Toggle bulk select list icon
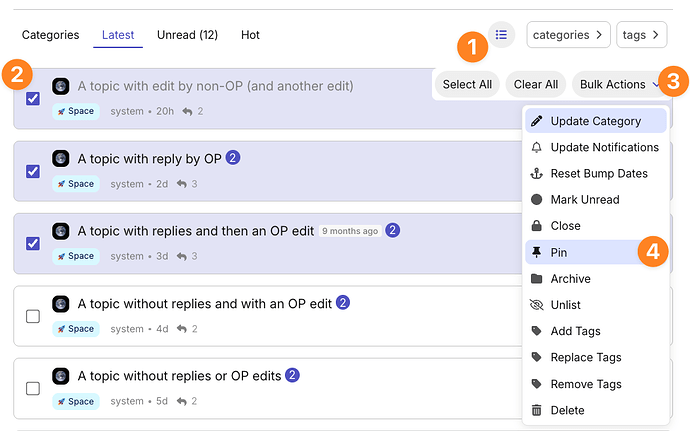690x431 pixels. tap(501, 34)
